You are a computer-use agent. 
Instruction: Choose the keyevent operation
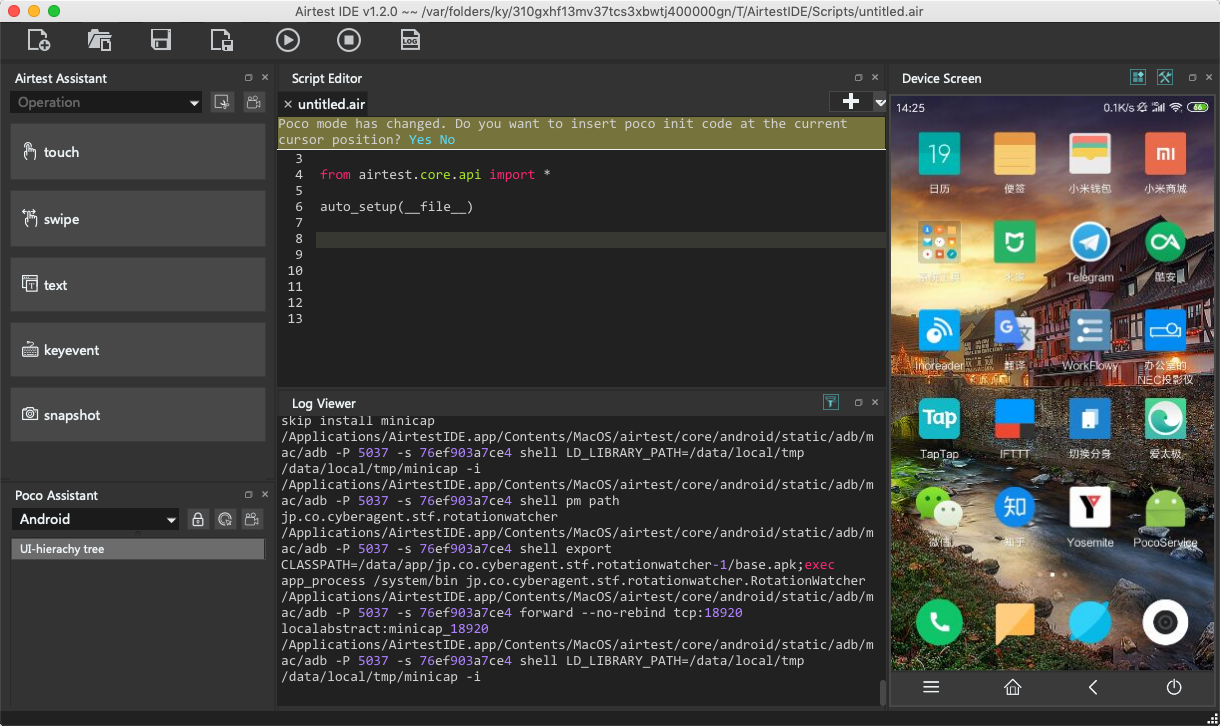click(138, 350)
